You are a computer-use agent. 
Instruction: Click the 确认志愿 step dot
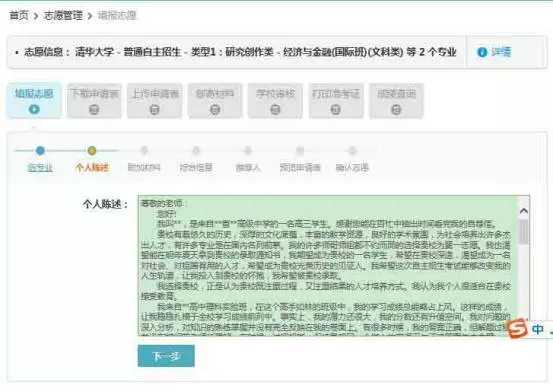352,151
